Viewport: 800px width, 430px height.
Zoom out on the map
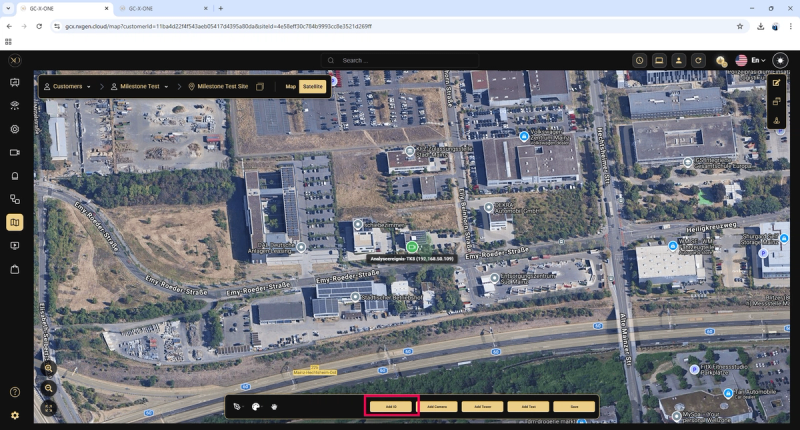pyautogui.click(x=48, y=388)
